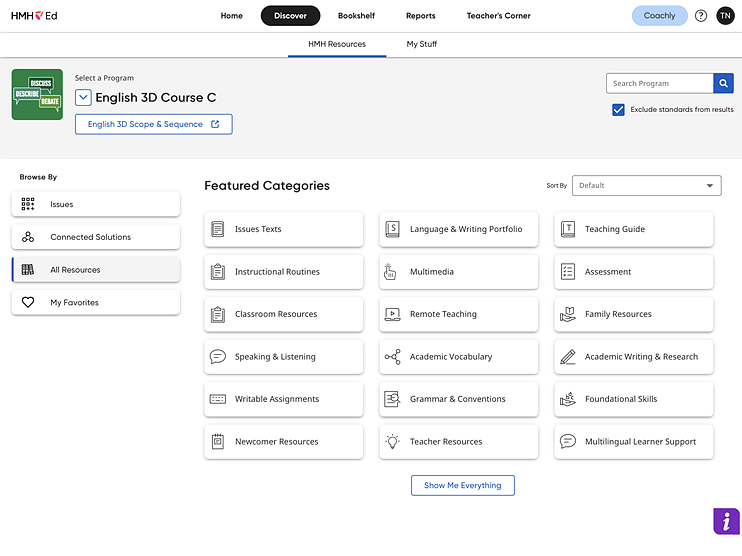
Task: Click the Speaking & Listening speech bubble icon
Action: pyautogui.click(x=218, y=356)
